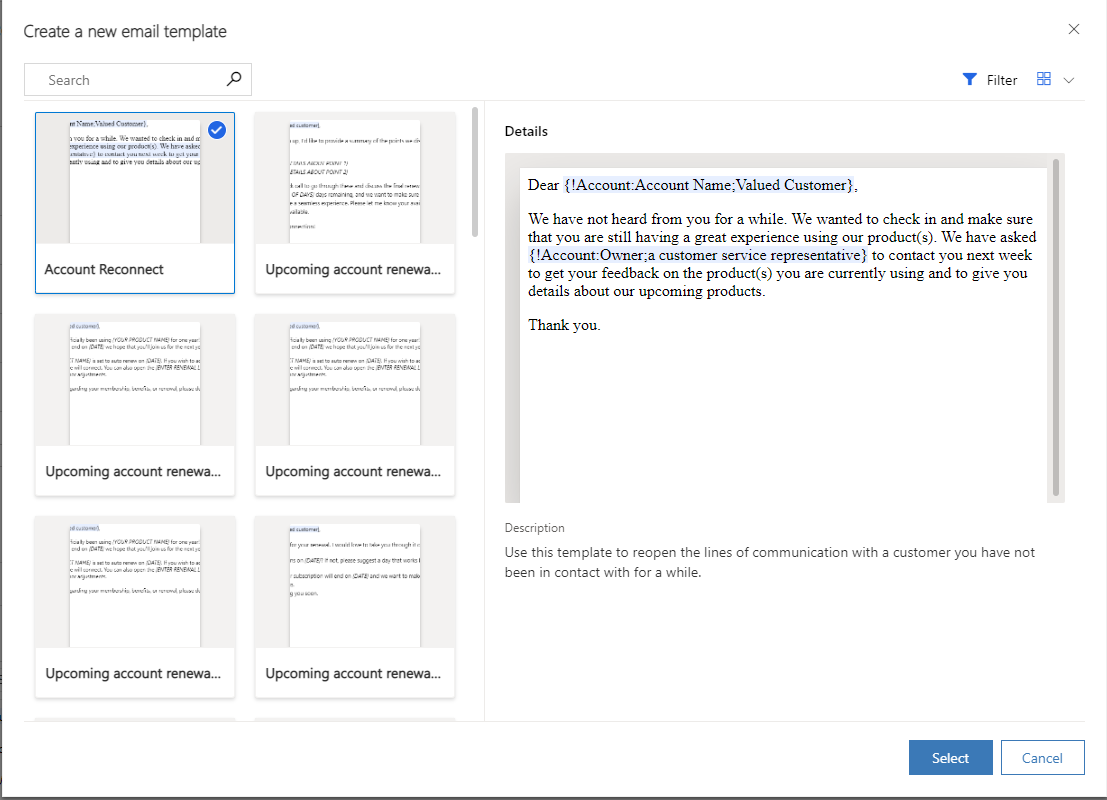This screenshot has width=1107, height=800.
Task: Click the Select button
Action: click(950, 757)
